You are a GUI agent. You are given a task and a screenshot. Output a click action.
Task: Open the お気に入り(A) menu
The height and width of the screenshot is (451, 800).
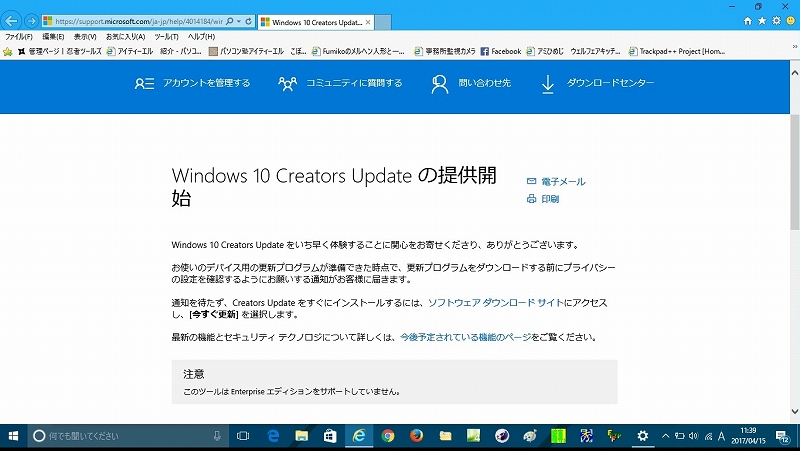point(125,37)
